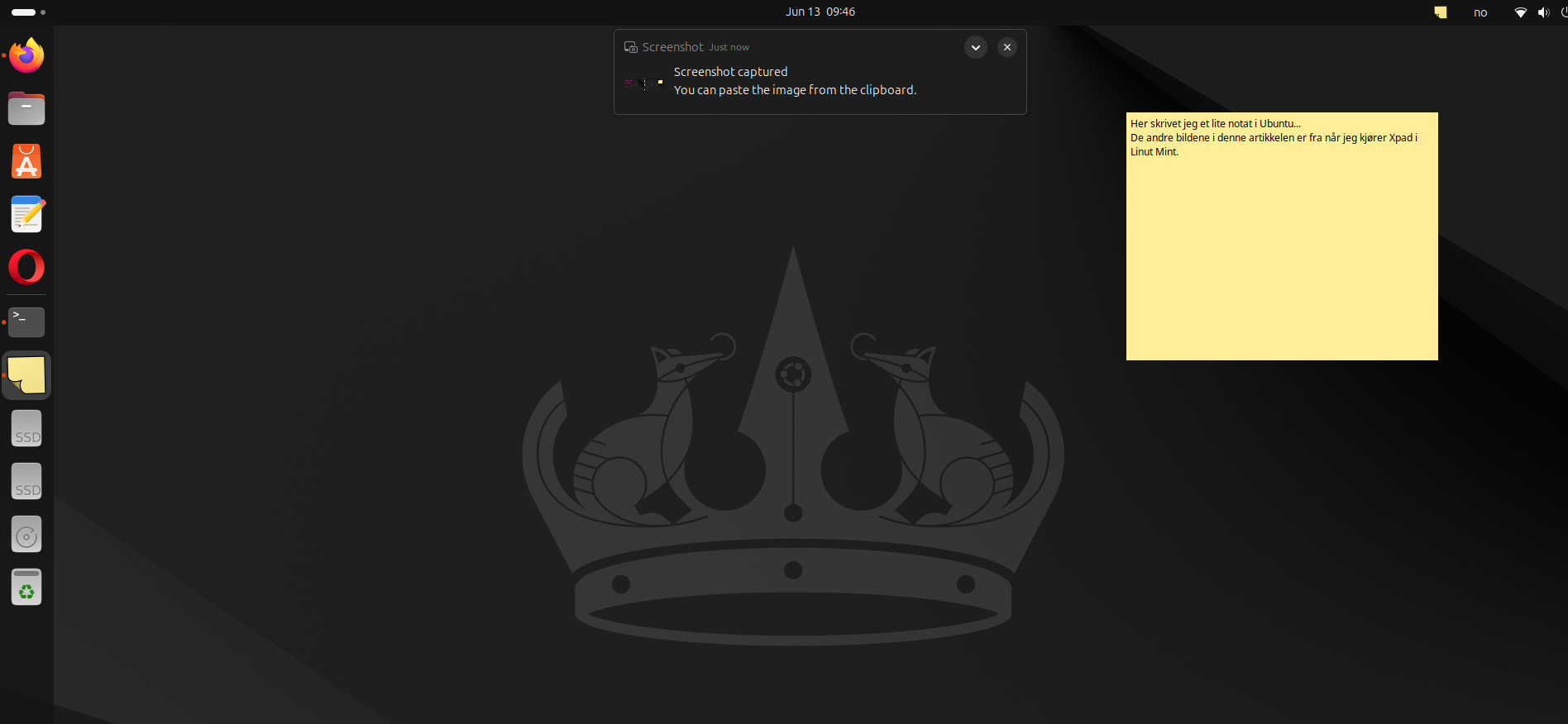This screenshot has height=724, width=1568.
Task: Click the 'Screenshot captured' notification title
Action: 730,72
